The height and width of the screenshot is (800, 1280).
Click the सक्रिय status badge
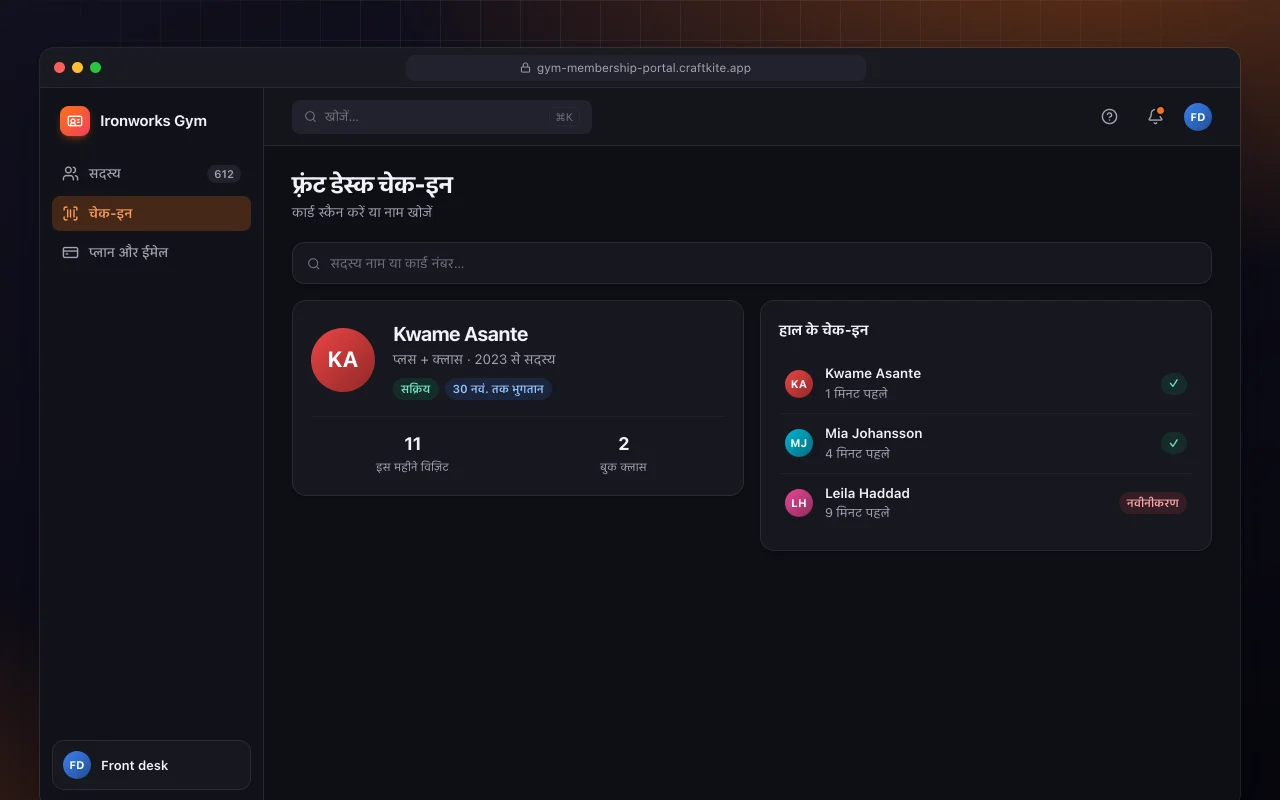416,389
